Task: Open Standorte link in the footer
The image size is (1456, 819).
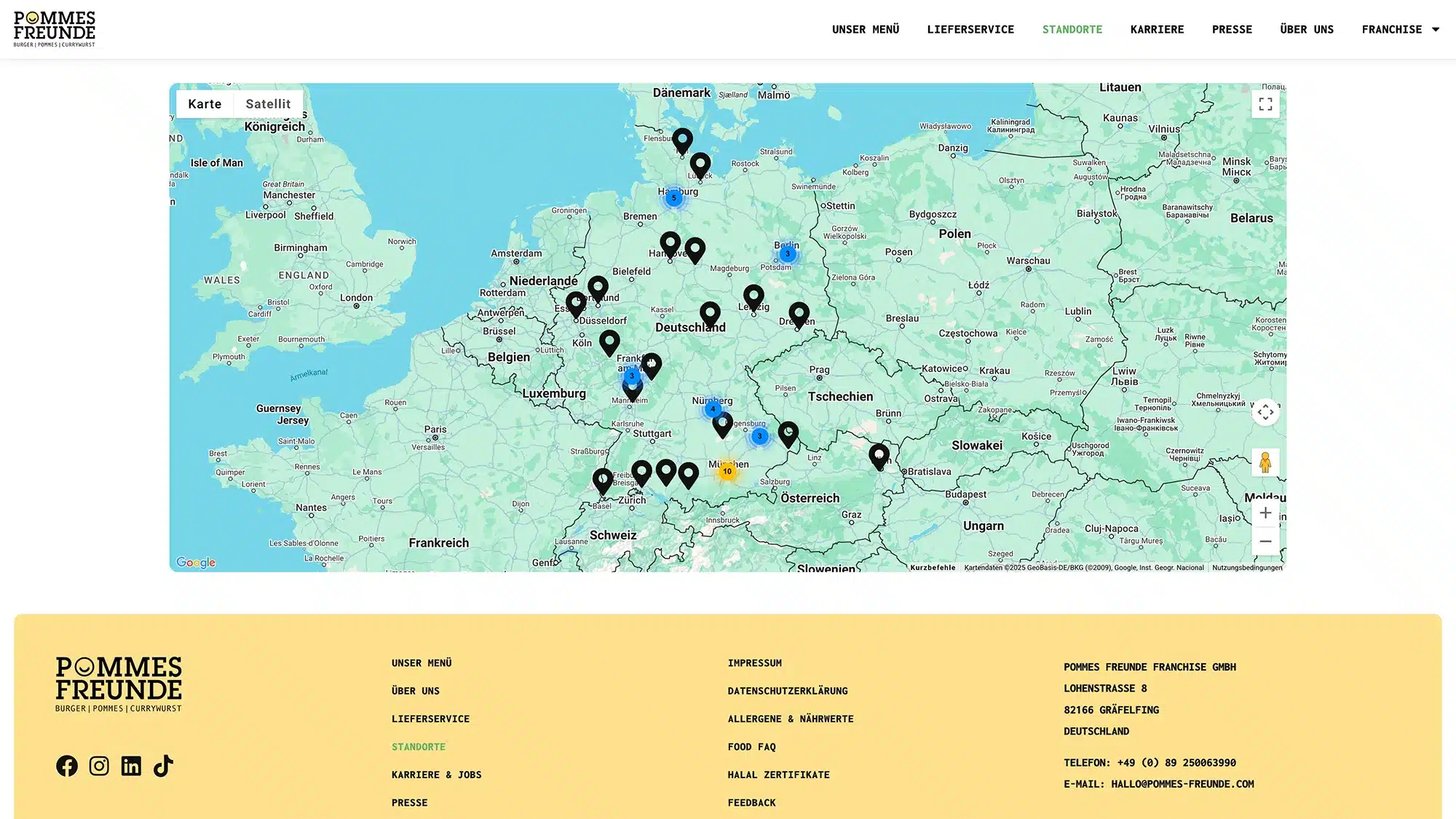Action: pos(418,747)
